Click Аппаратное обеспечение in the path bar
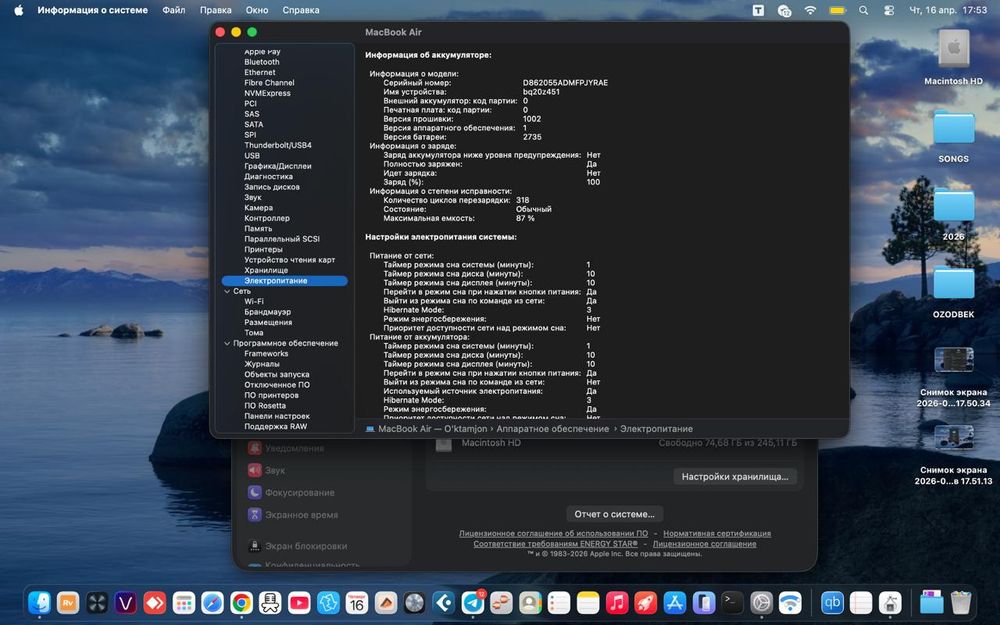This screenshot has height=625, width=1000. click(x=552, y=429)
